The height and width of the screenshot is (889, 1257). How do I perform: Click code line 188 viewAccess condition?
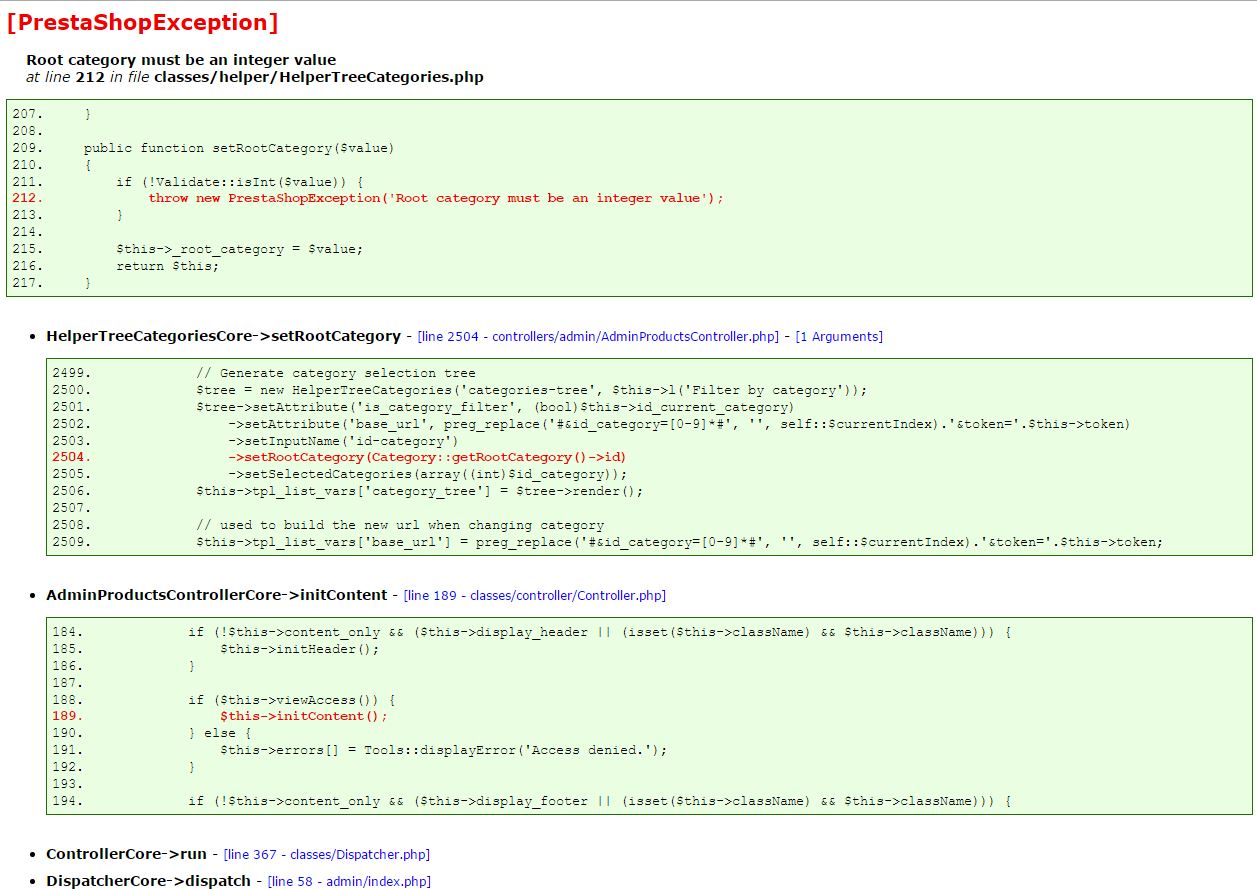pos(291,700)
